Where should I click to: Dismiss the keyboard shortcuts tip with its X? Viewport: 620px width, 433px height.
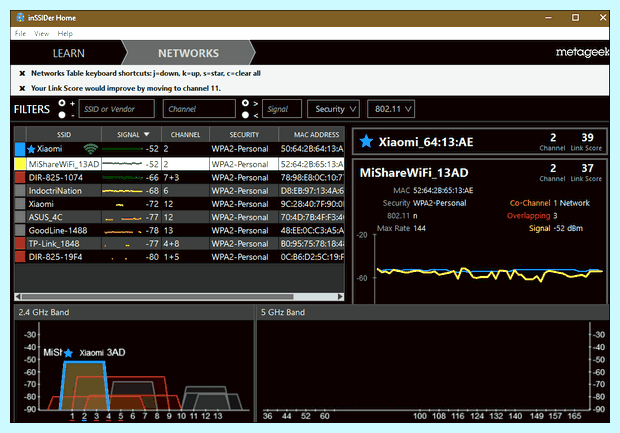[x=22, y=73]
